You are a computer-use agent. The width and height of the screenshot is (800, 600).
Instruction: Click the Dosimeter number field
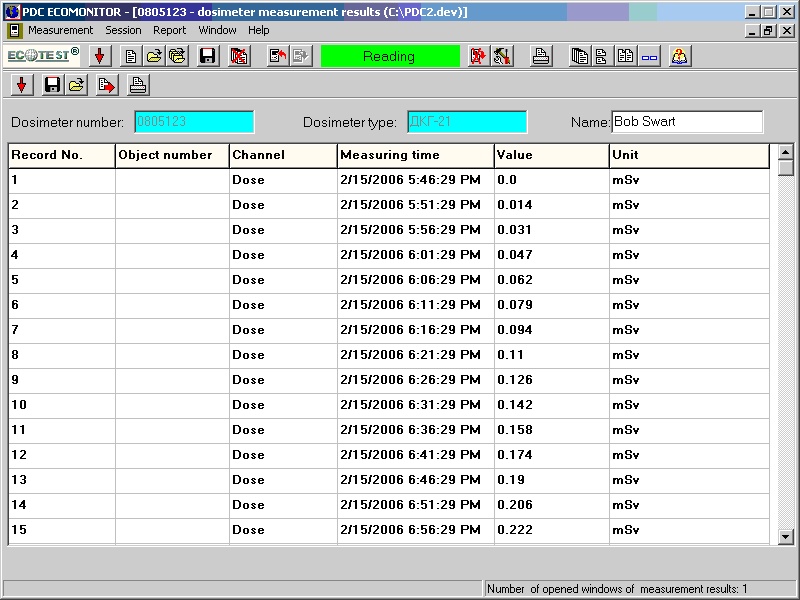coord(194,121)
